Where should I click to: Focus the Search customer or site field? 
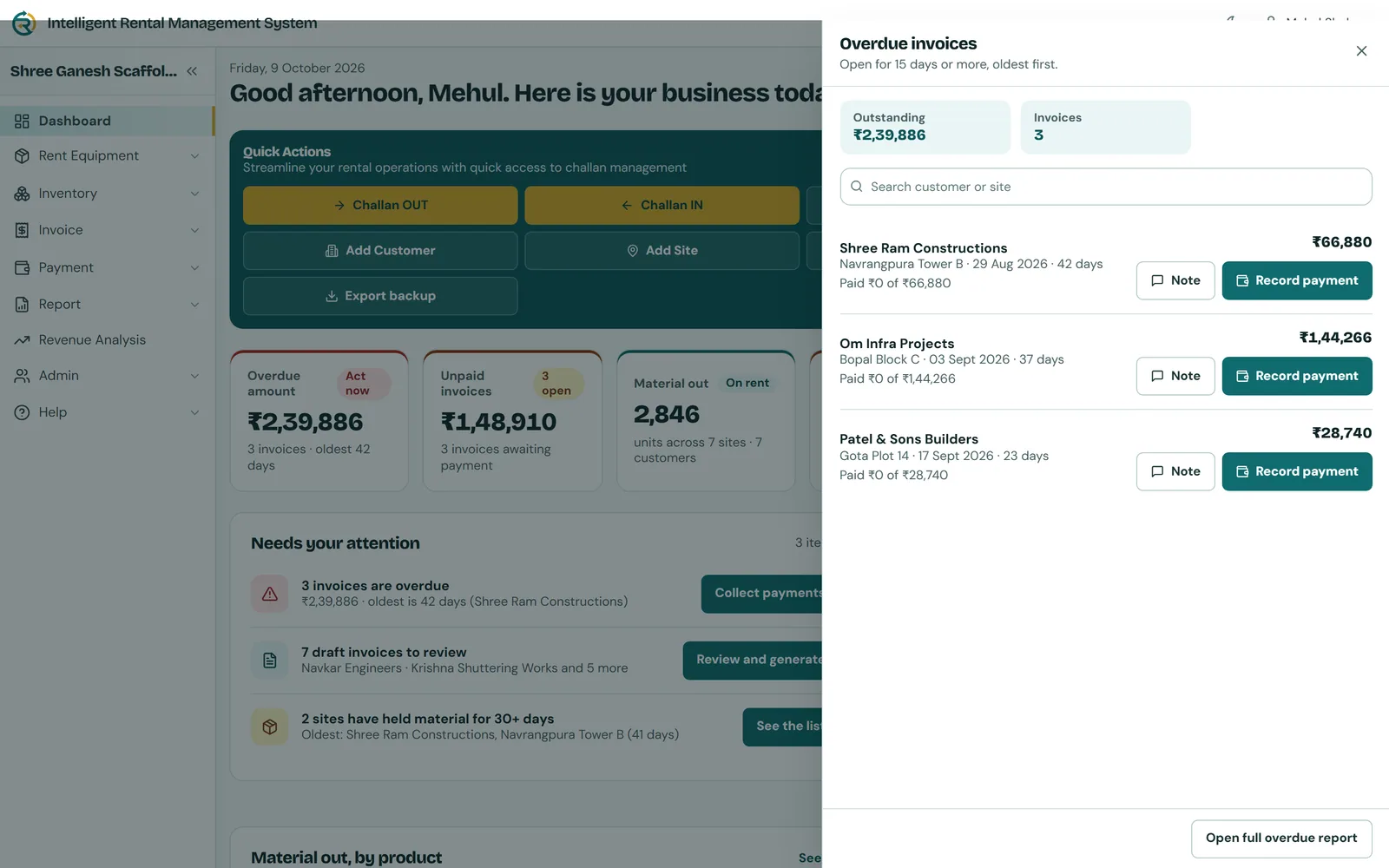coord(1106,187)
